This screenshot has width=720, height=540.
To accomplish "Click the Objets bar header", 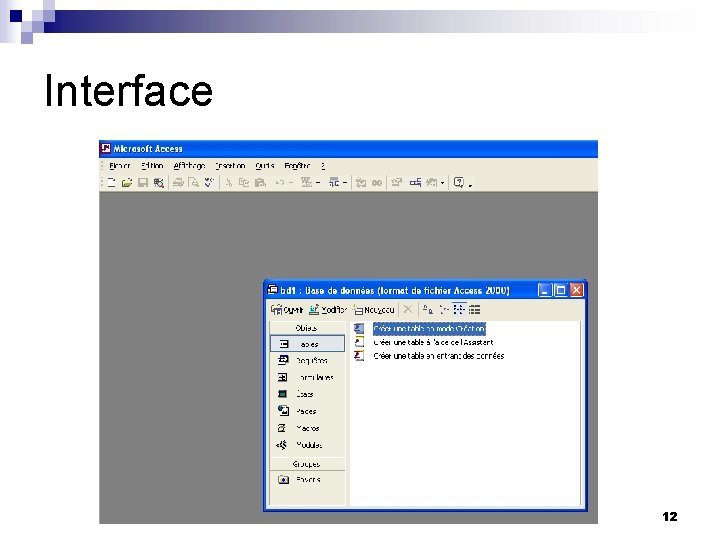I will tap(307, 328).
